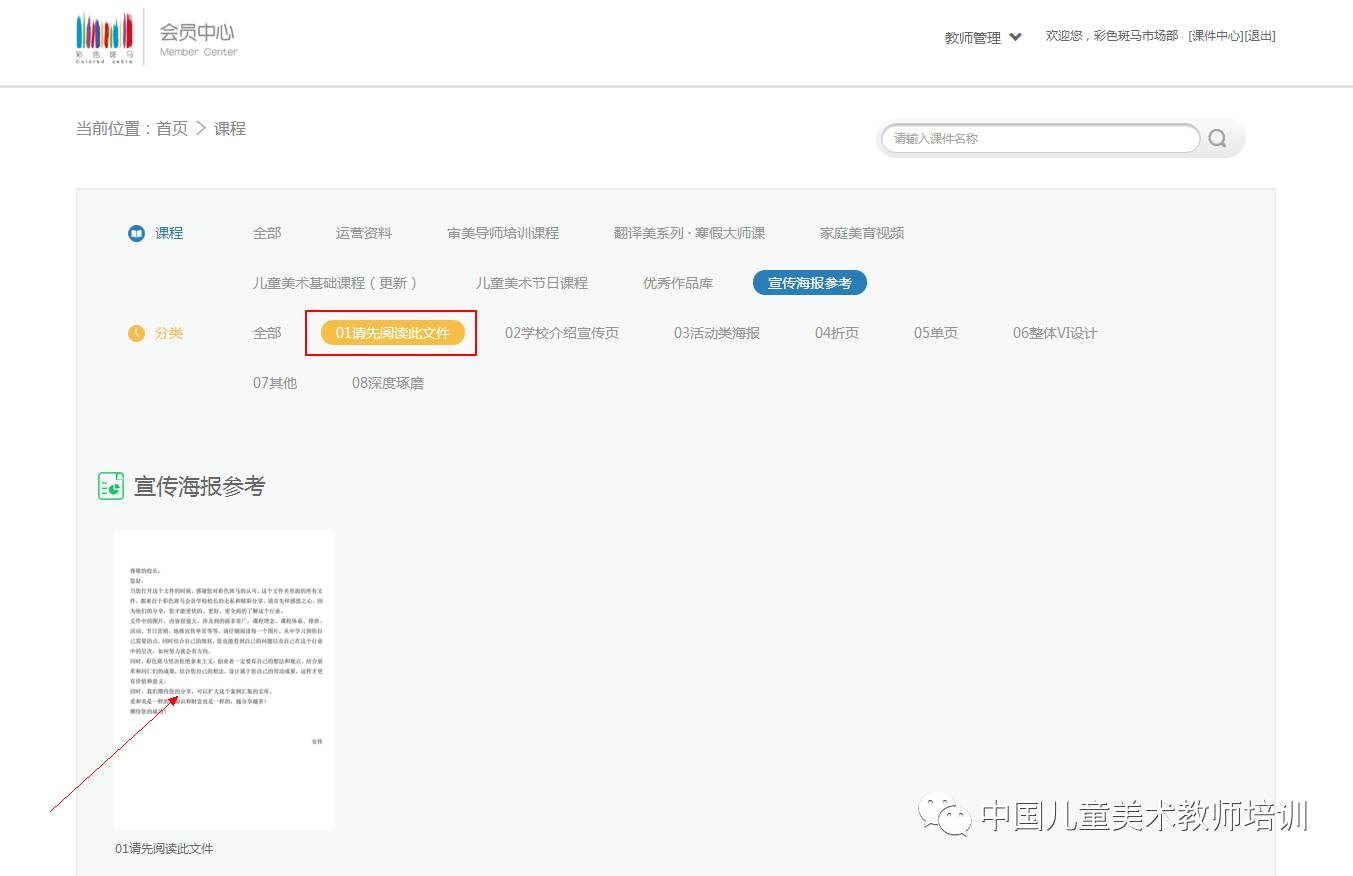Click the 宣传海报参考 heading document icon
Image resolution: width=1353 pixels, height=876 pixels.
point(111,486)
